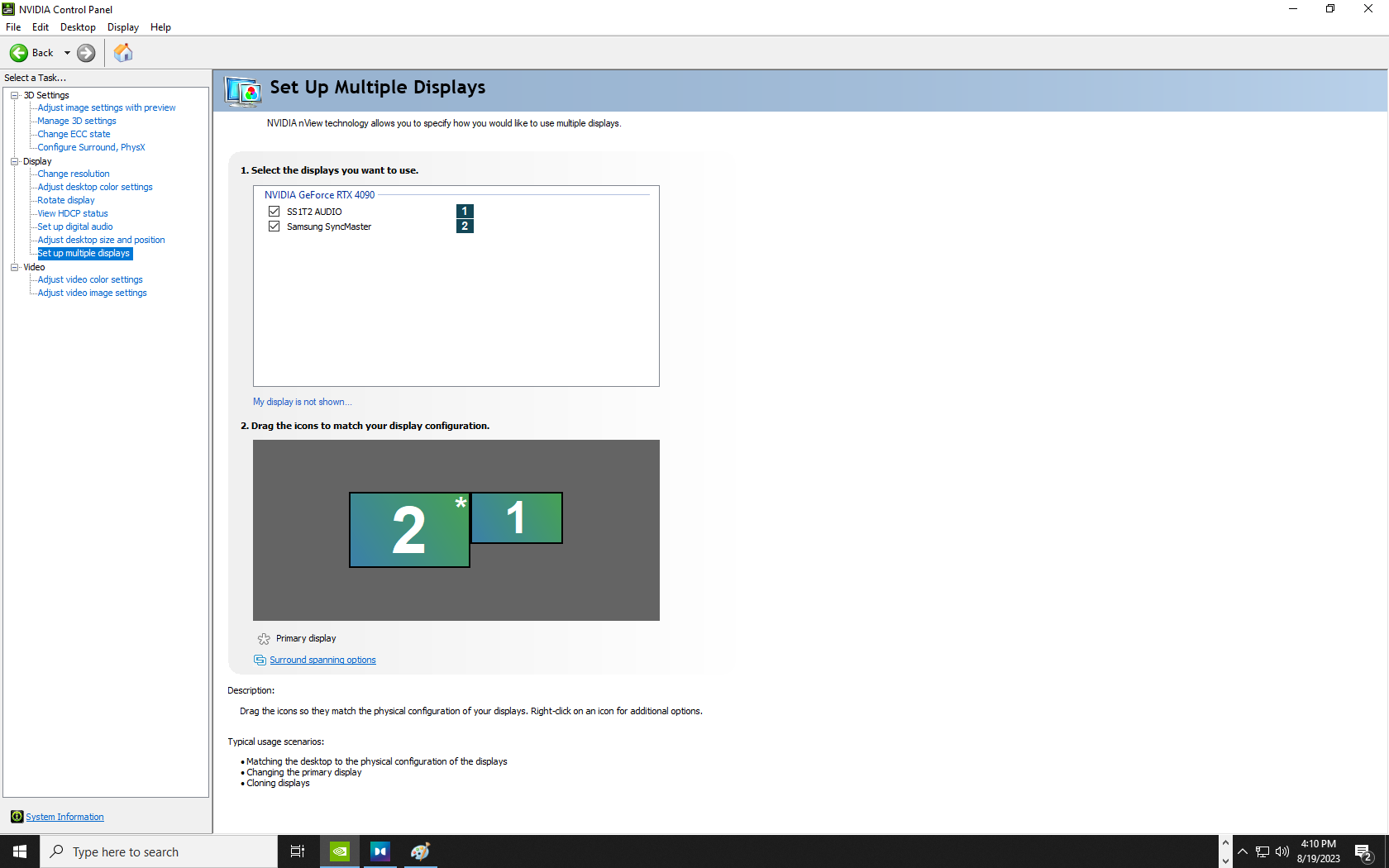
Task: Open Surround spanning options link
Action: (322, 660)
